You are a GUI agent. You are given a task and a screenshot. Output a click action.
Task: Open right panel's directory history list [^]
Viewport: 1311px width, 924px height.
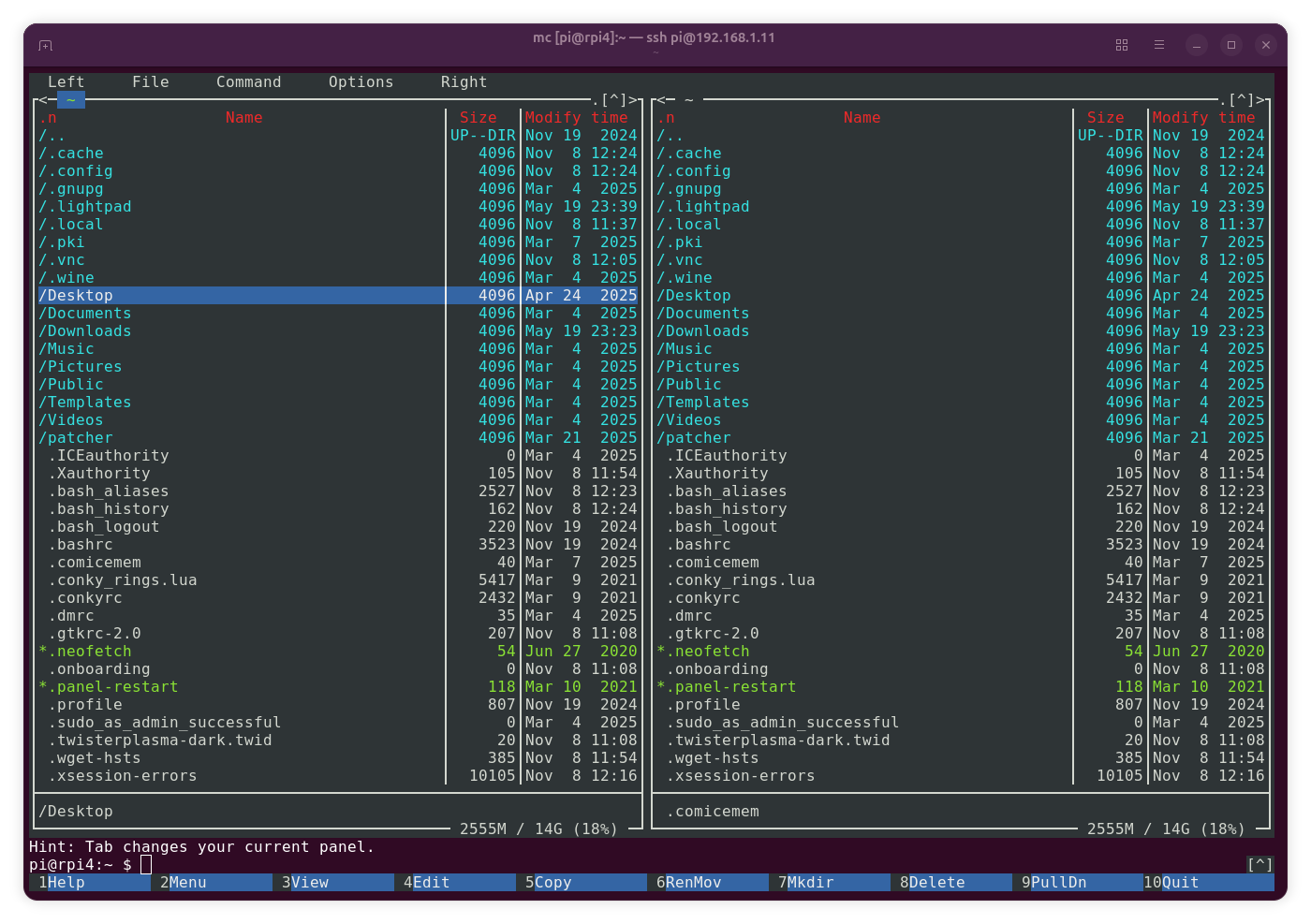[1241, 100]
